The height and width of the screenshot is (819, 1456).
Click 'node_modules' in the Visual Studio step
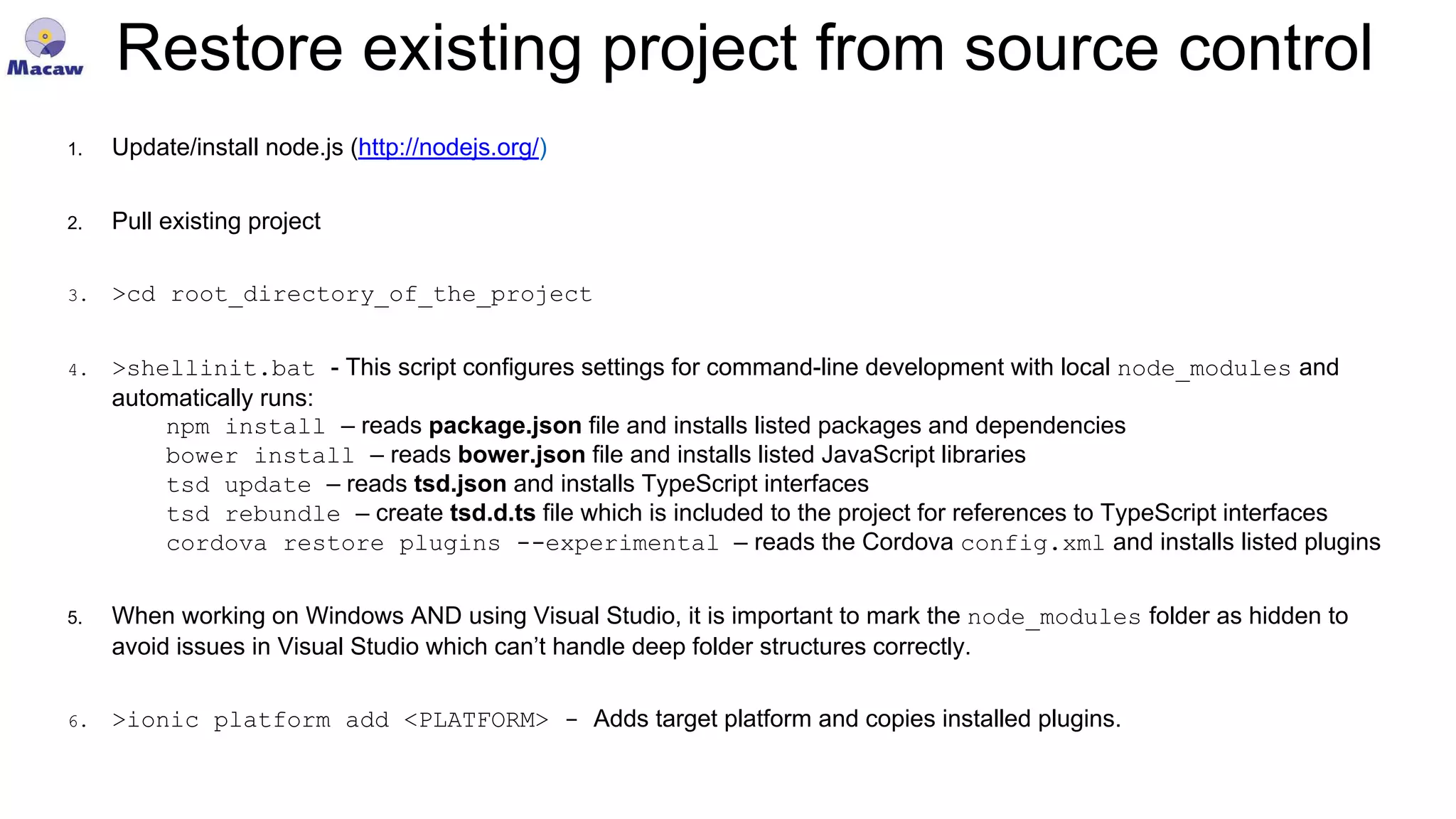pyautogui.click(x=1054, y=617)
